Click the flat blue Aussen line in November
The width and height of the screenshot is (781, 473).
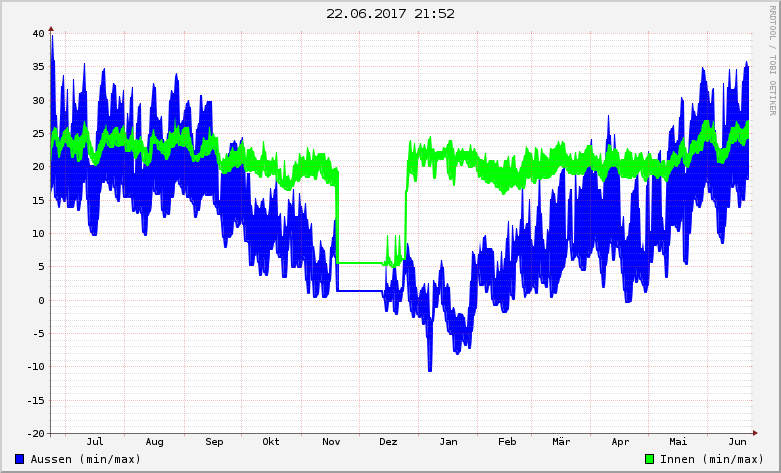point(360,290)
